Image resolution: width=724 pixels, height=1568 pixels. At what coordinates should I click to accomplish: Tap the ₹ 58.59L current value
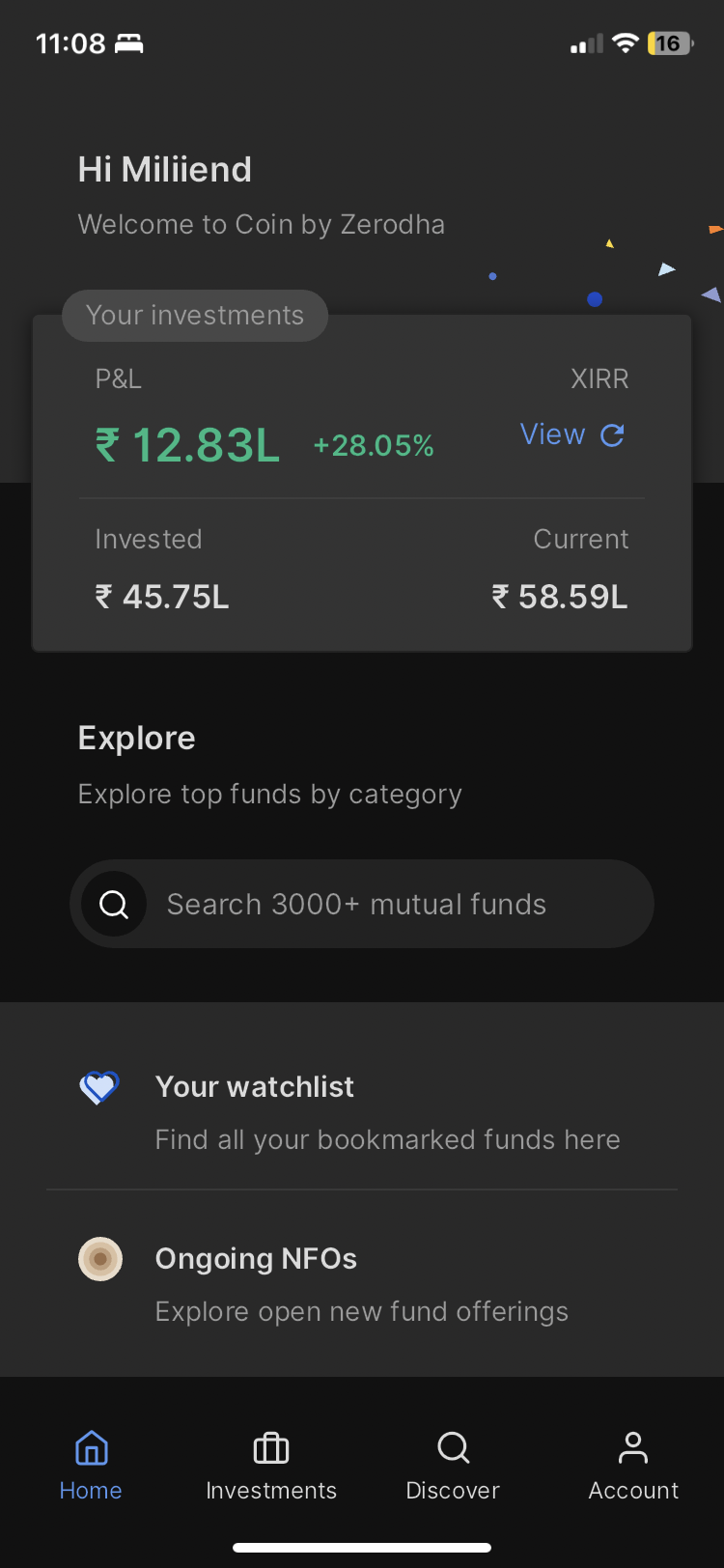click(x=560, y=597)
